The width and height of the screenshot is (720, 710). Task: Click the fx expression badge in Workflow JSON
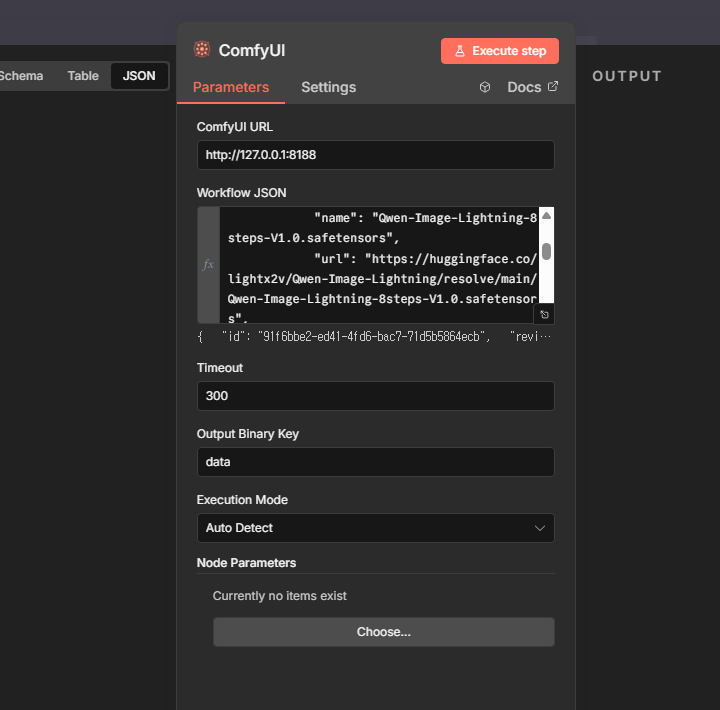pos(208,265)
